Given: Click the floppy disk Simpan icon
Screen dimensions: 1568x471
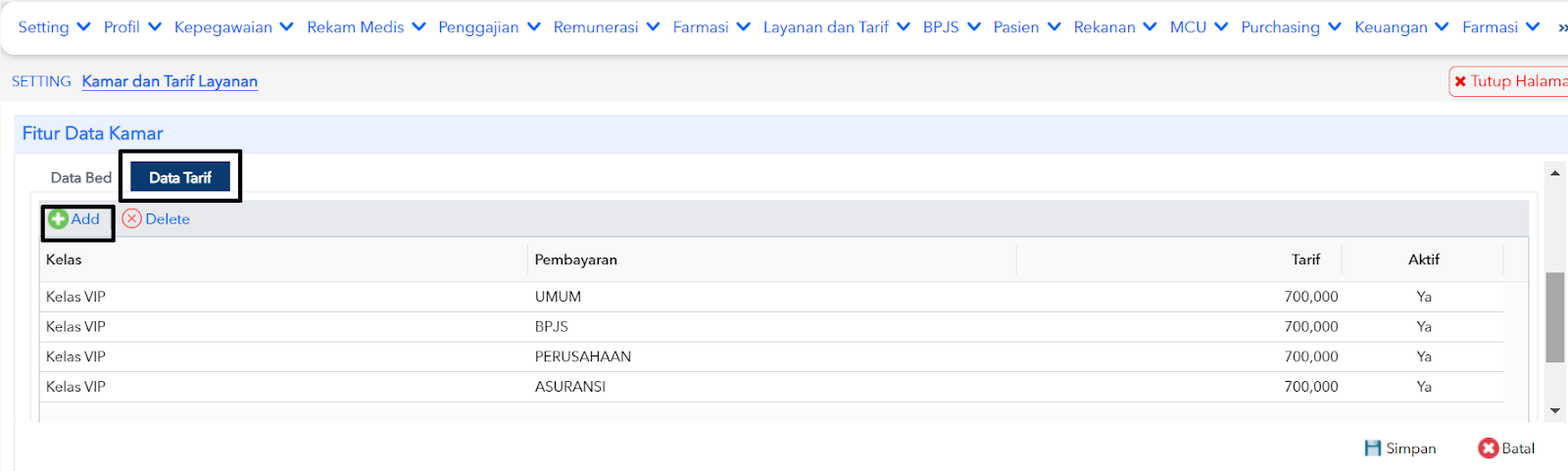Looking at the screenshot, I should (1373, 448).
